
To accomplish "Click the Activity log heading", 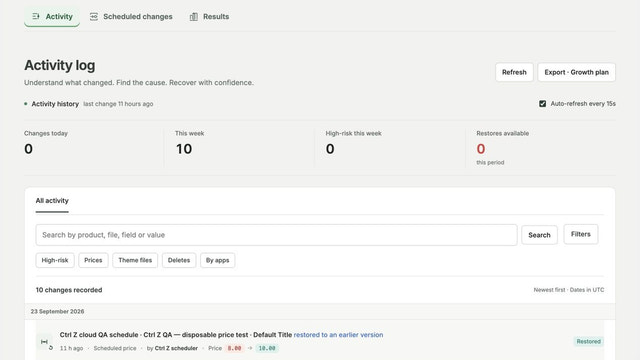I will (x=60, y=65).
